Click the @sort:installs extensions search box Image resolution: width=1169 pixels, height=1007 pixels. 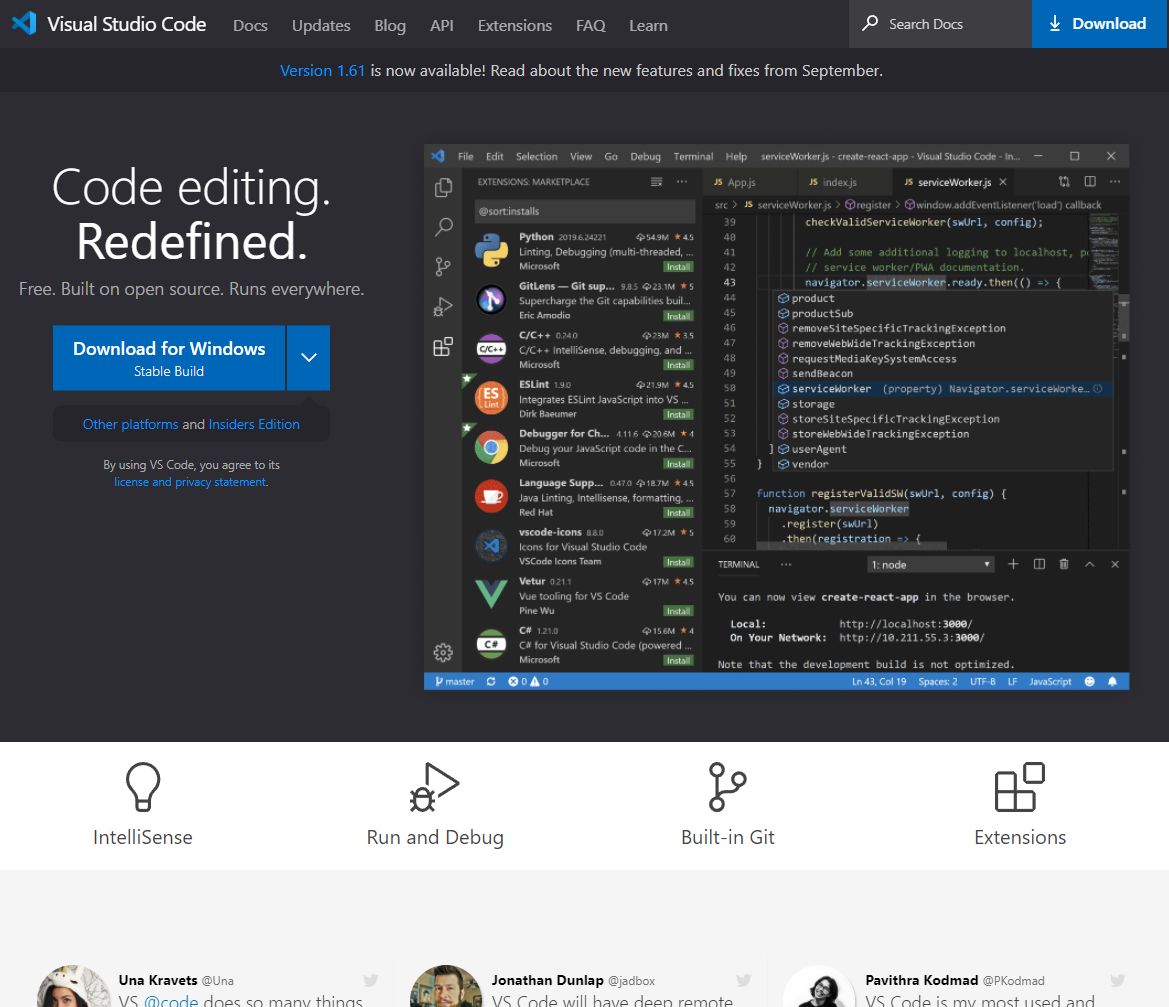pyautogui.click(x=584, y=211)
